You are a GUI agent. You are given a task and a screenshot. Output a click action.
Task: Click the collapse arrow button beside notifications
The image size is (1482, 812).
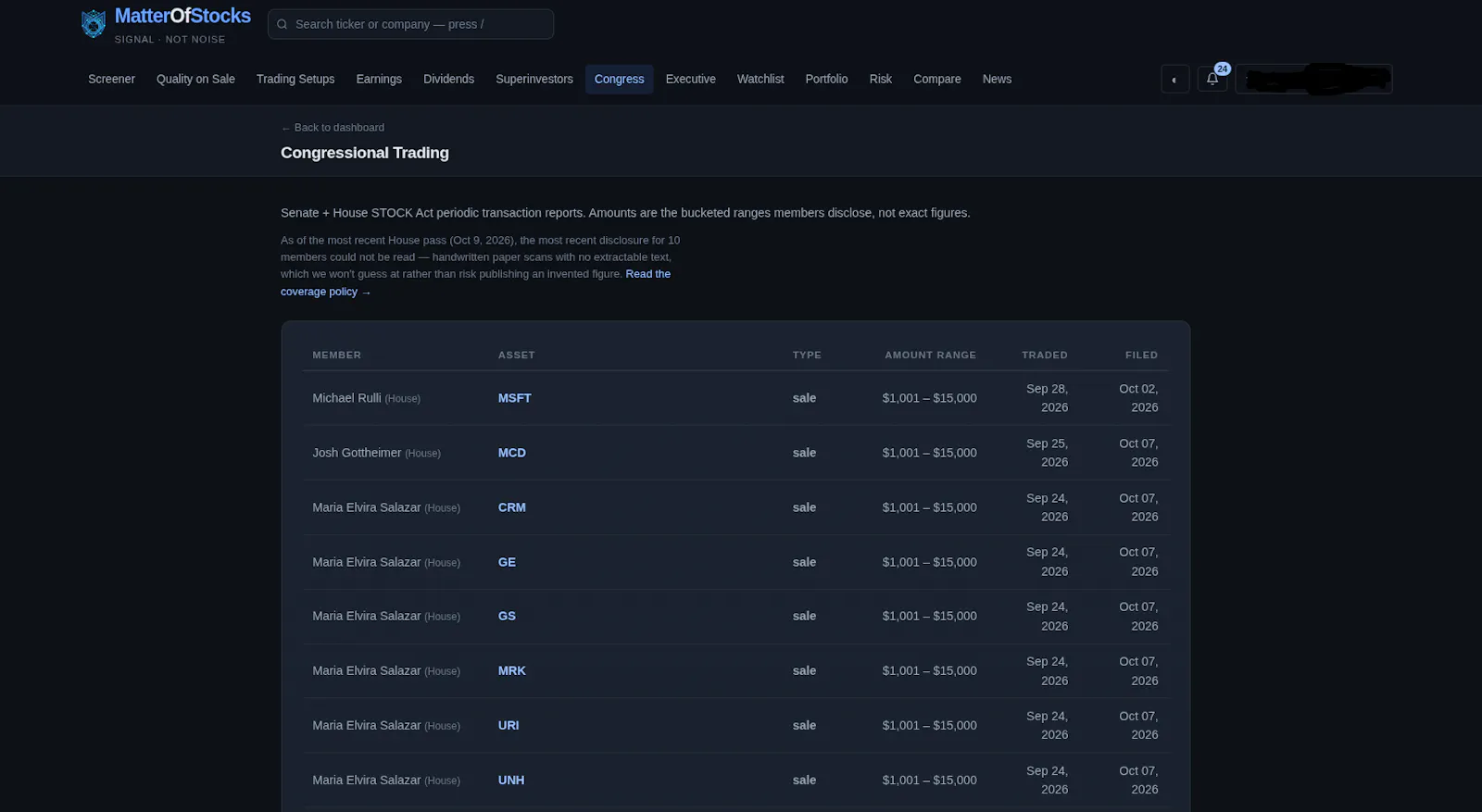[x=1174, y=79]
